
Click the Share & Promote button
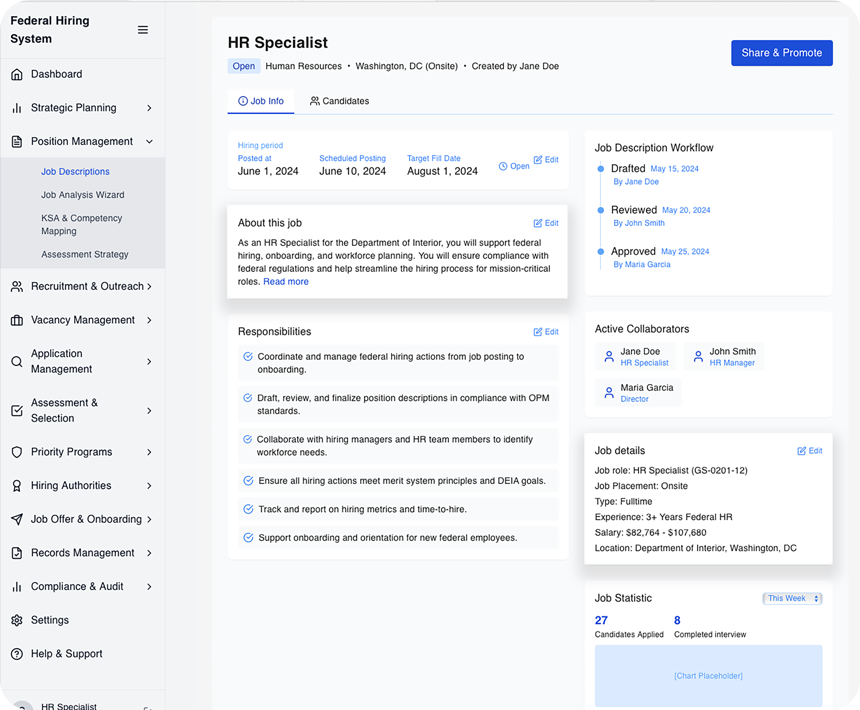[x=781, y=53]
